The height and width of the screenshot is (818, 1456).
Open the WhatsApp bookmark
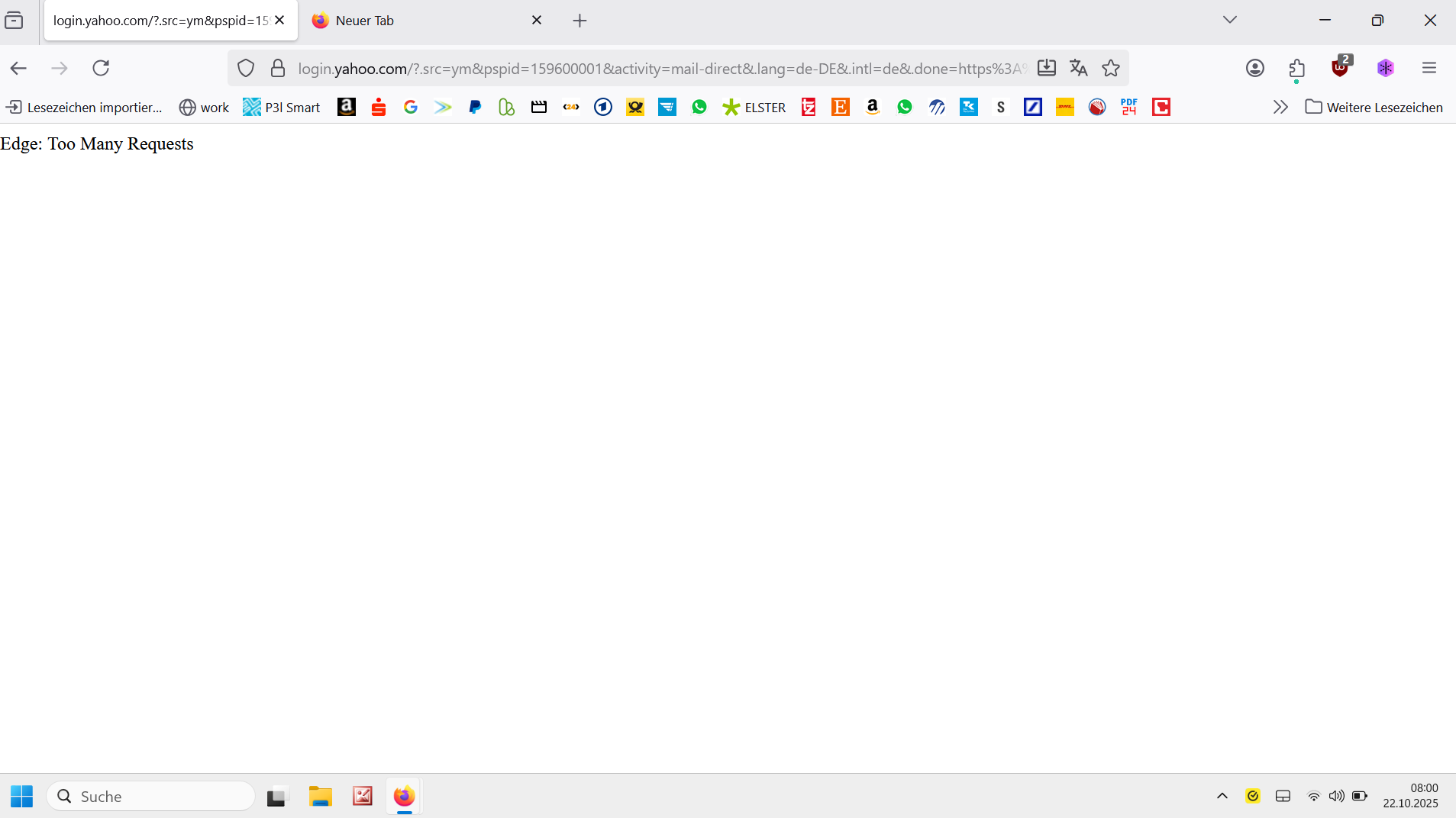tap(699, 107)
